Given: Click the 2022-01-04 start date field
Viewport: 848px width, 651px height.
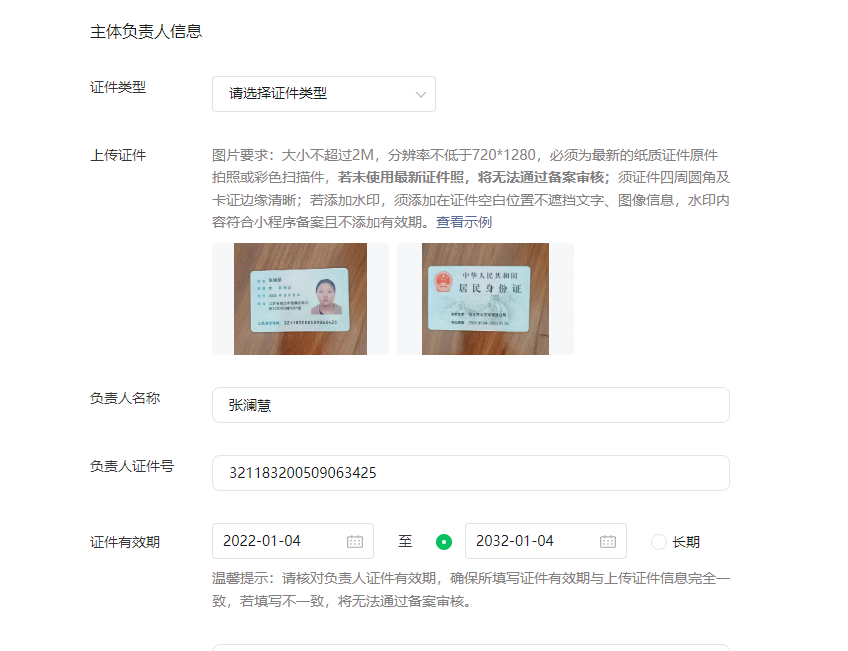Looking at the screenshot, I should [293, 541].
